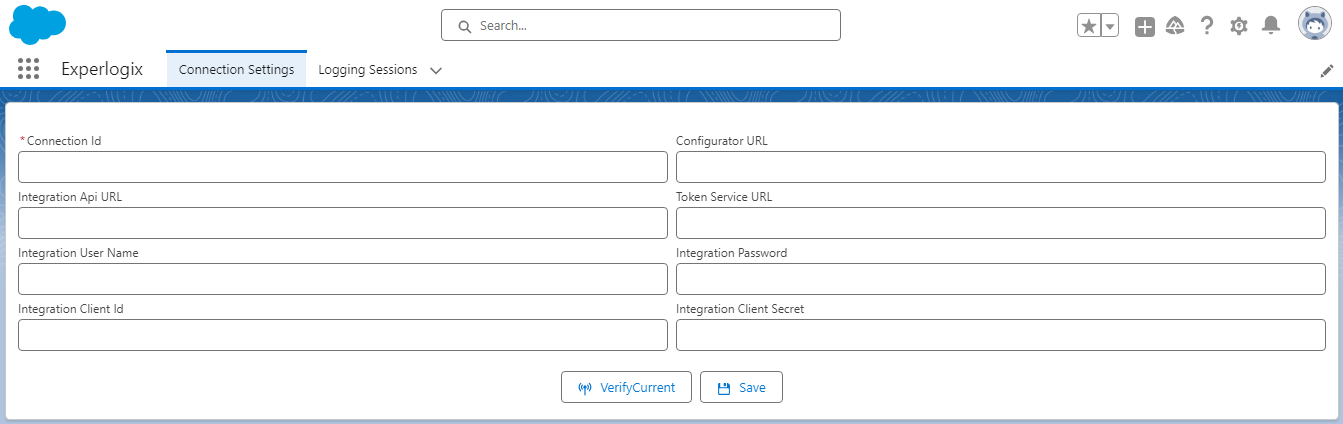
Task: Click into the Token Service URL field
Action: click(1000, 223)
